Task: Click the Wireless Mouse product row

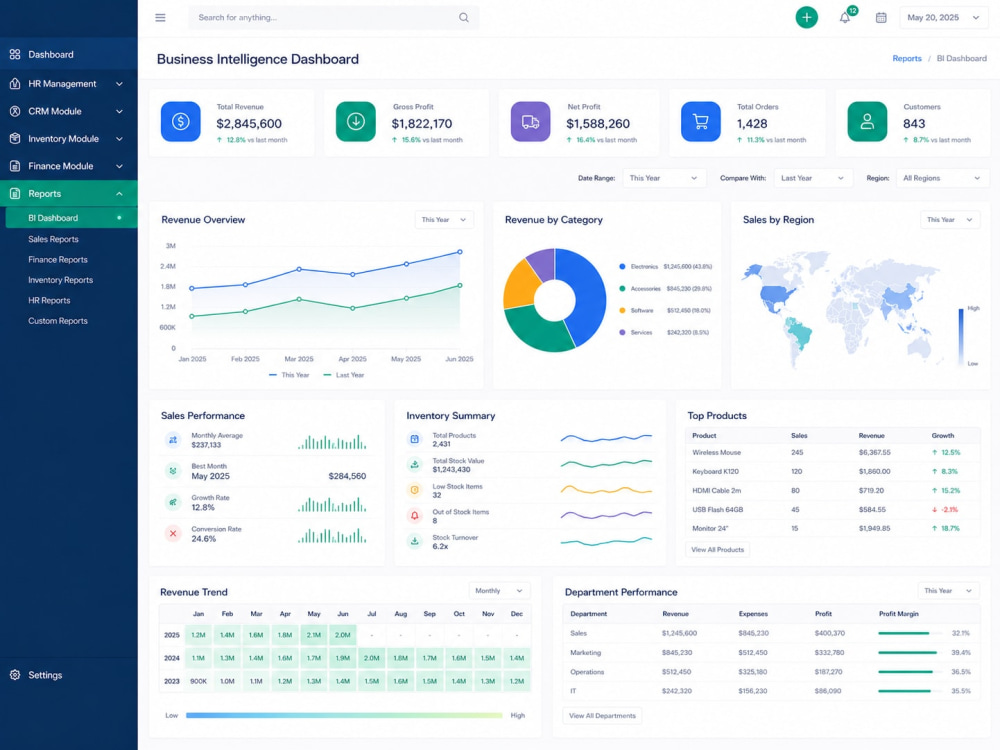Action: [x=832, y=452]
